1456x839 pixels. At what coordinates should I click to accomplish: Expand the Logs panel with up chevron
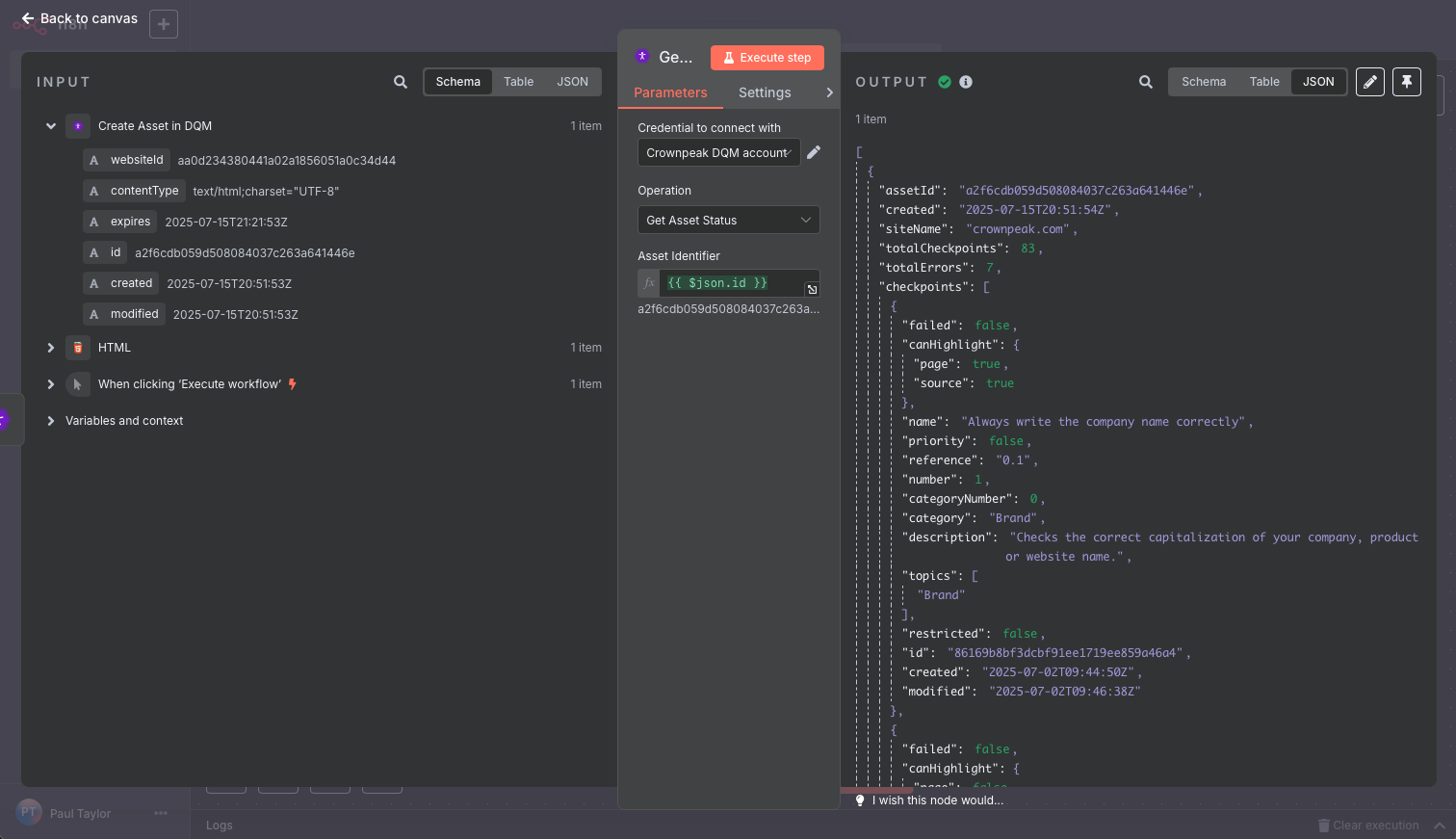tap(1440, 826)
